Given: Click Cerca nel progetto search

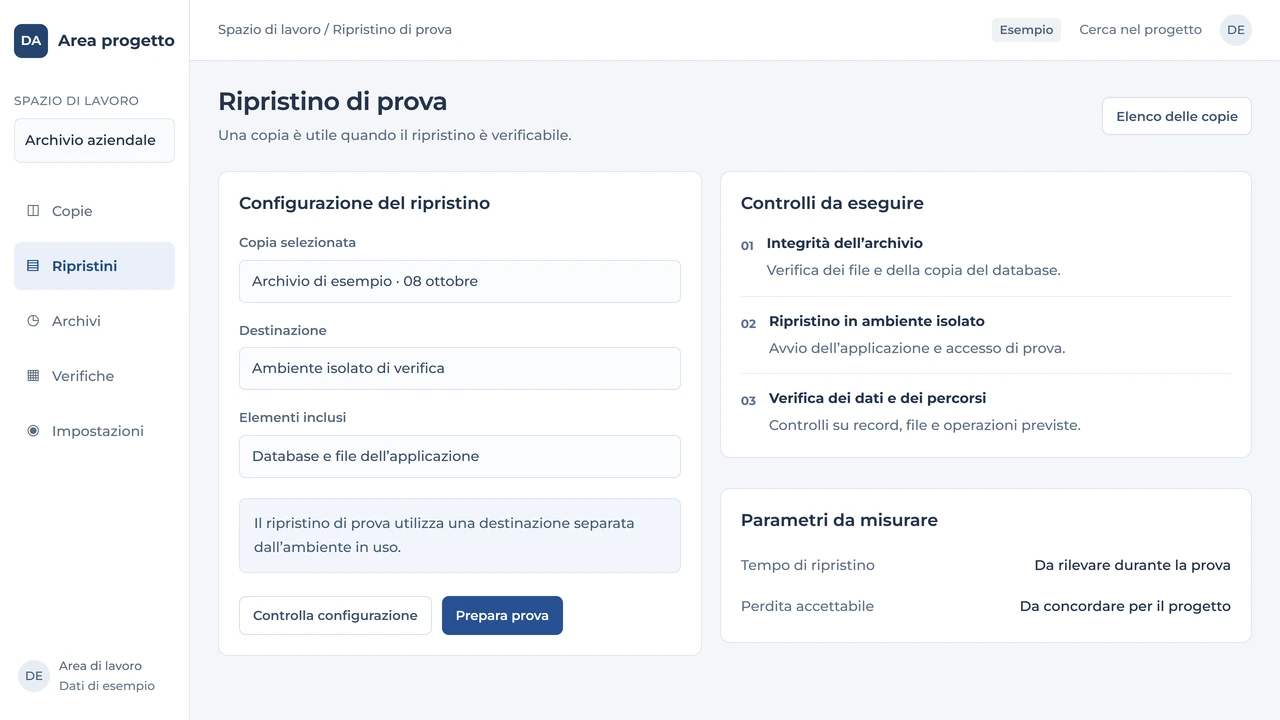Looking at the screenshot, I should (1140, 30).
